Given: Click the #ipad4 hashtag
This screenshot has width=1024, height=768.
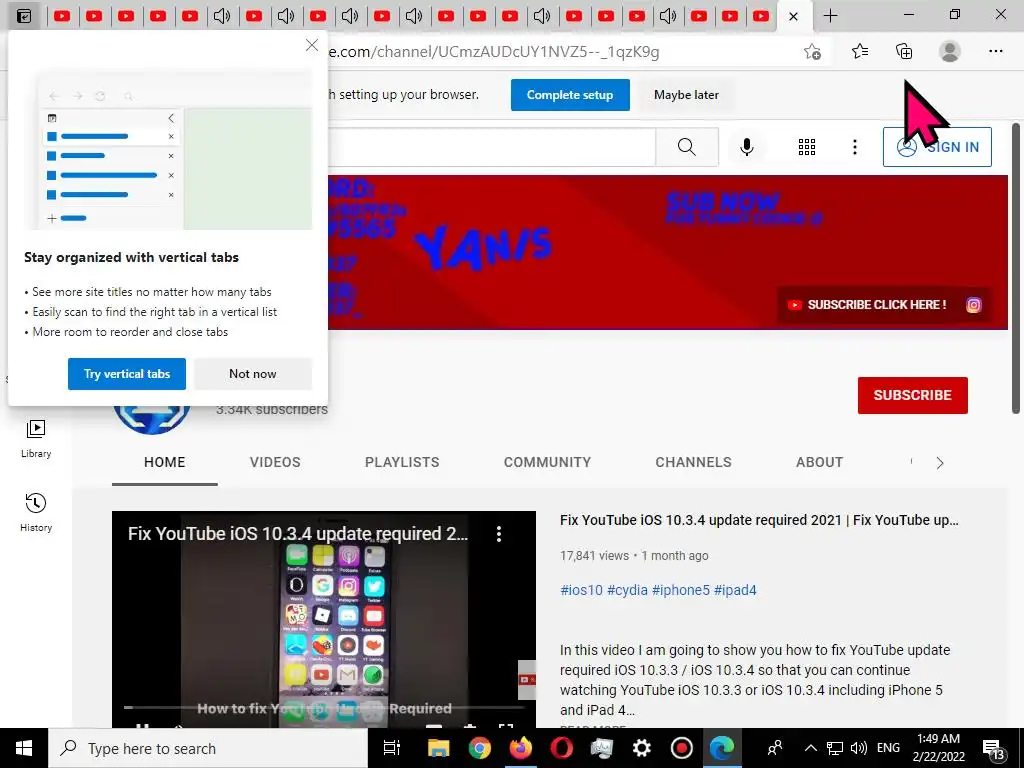Looking at the screenshot, I should 735,590.
